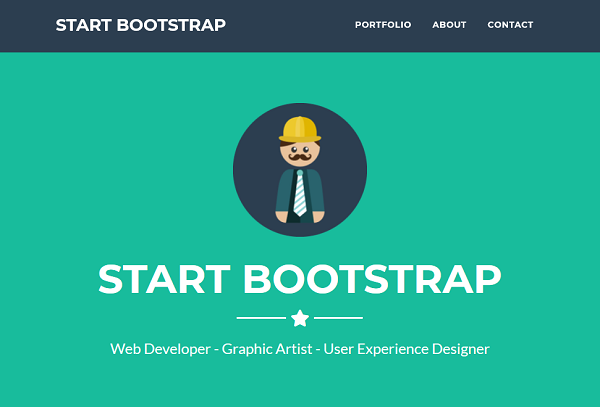Click the hard-hat avatar illustration
Screen dimensions: 600x407
pyautogui.click(x=300, y=170)
